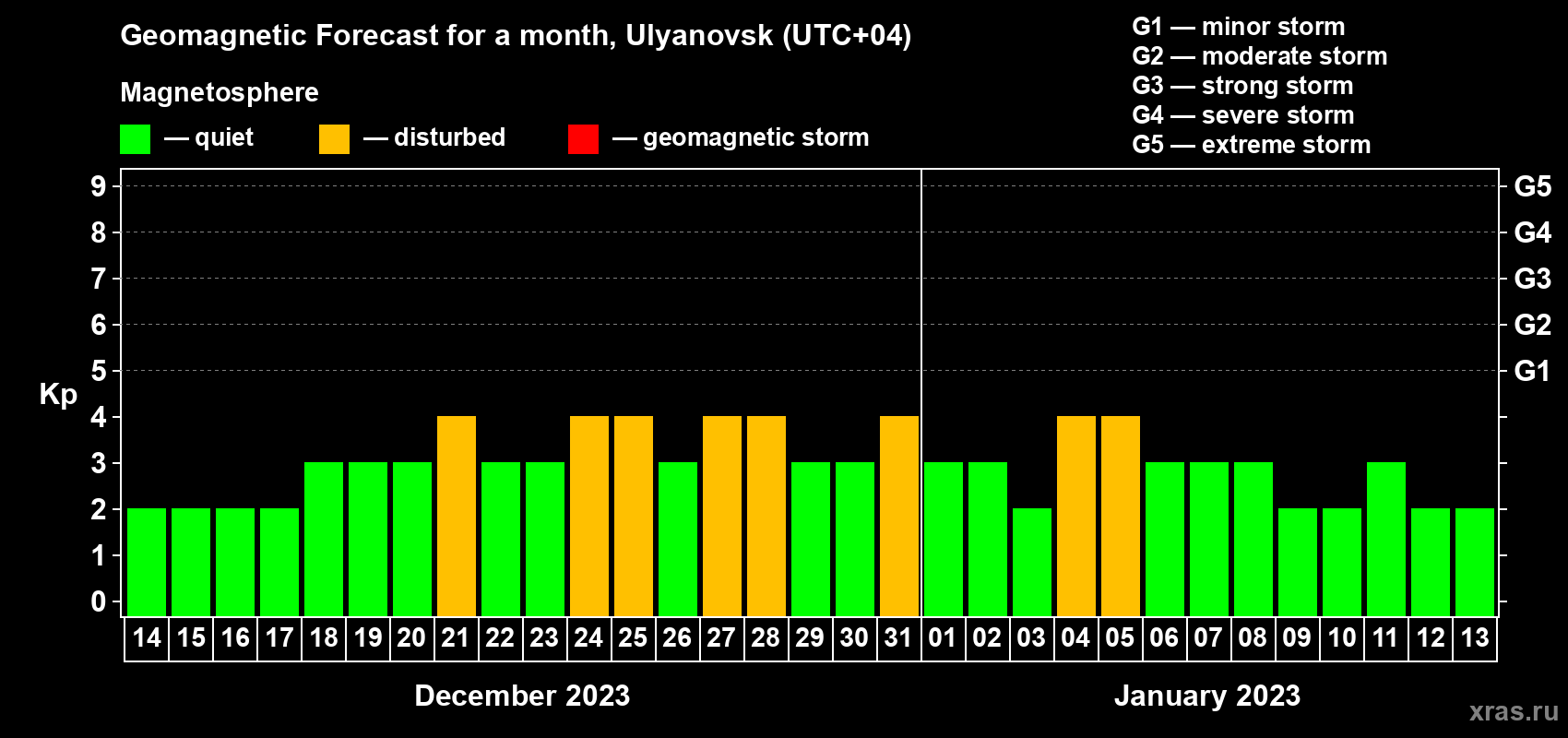The image size is (1568, 738).
Task: Click date label 07 on the axis
Action: pyautogui.click(x=1209, y=638)
